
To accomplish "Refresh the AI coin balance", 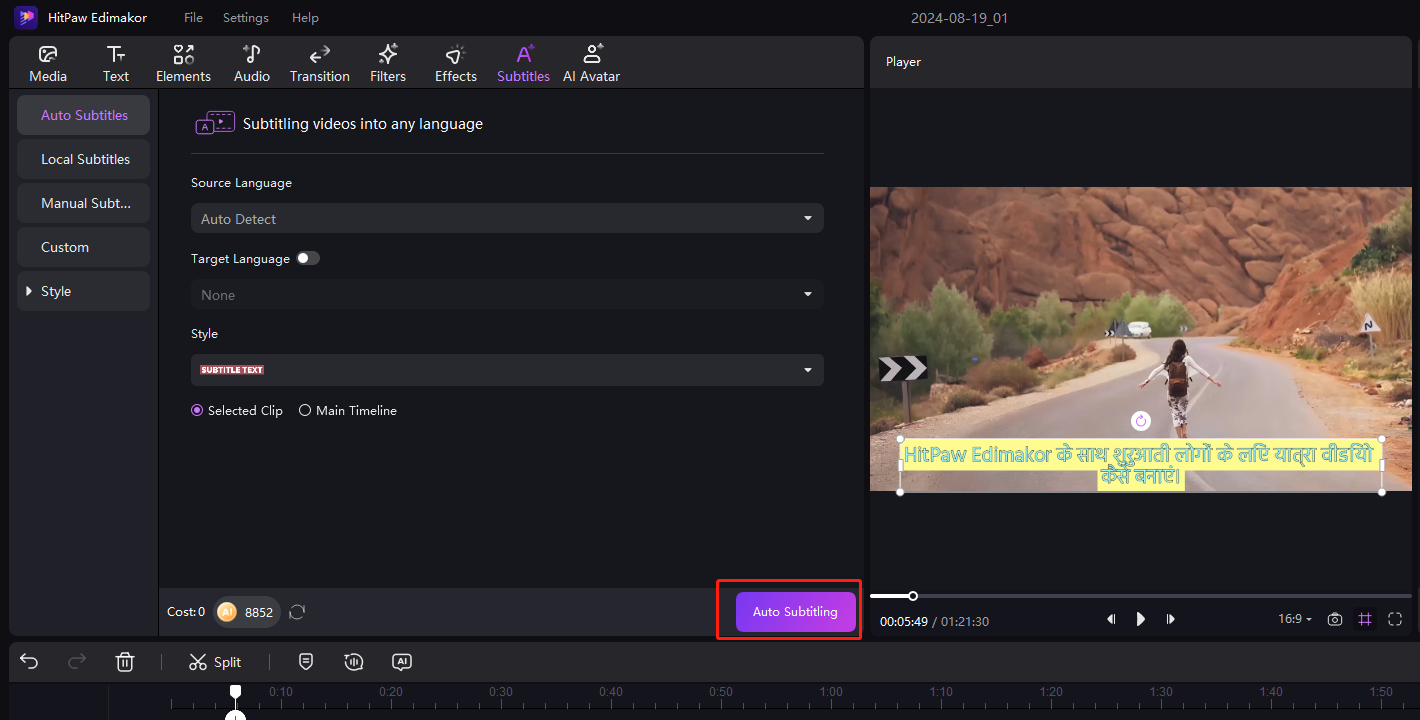I will 297,612.
